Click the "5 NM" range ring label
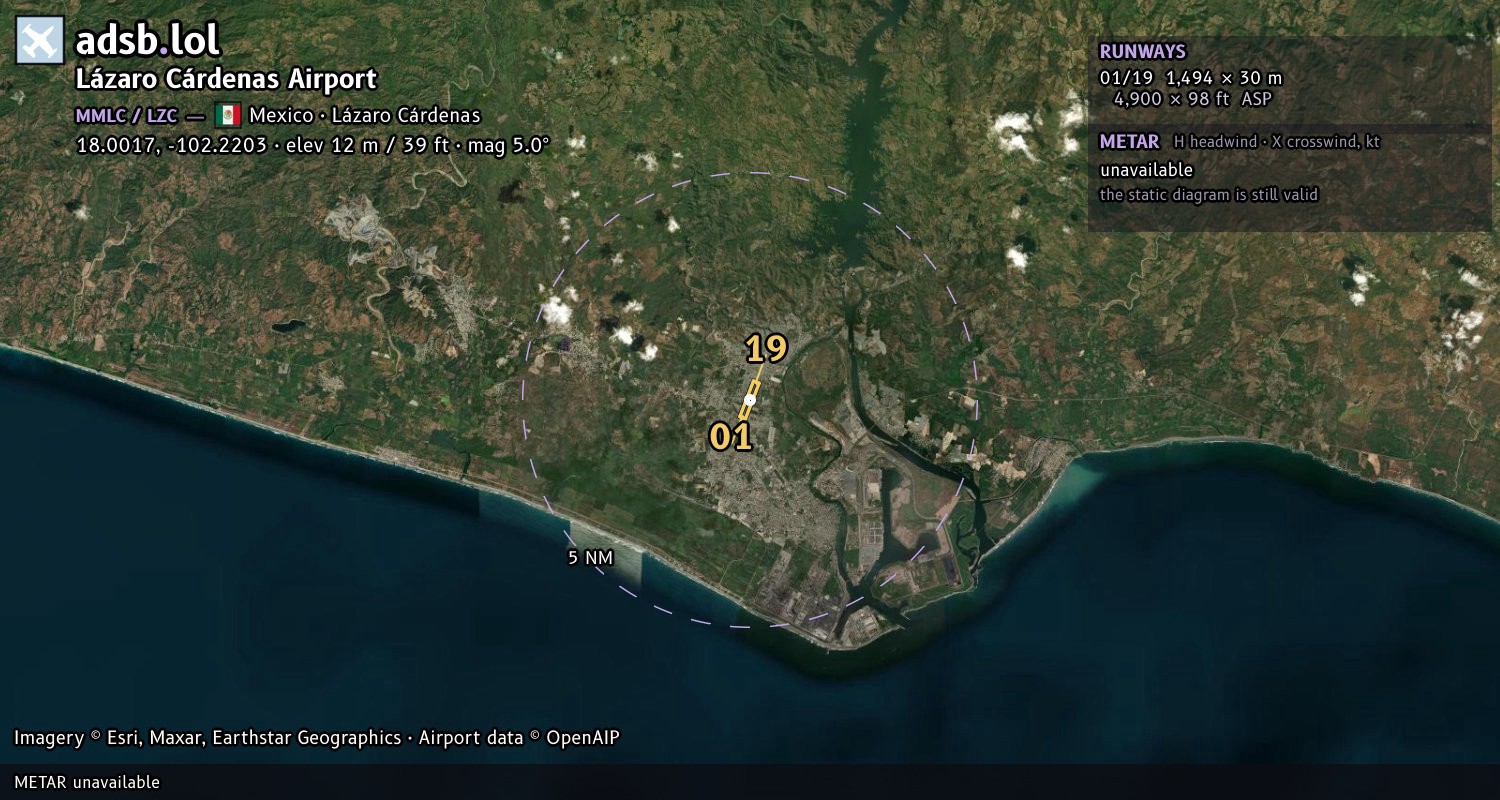Screen dimensions: 1500x800 coord(590,558)
